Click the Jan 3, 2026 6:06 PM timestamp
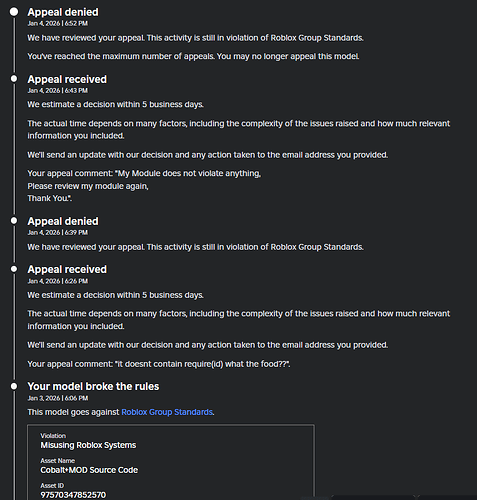 (x=58, y=398)
